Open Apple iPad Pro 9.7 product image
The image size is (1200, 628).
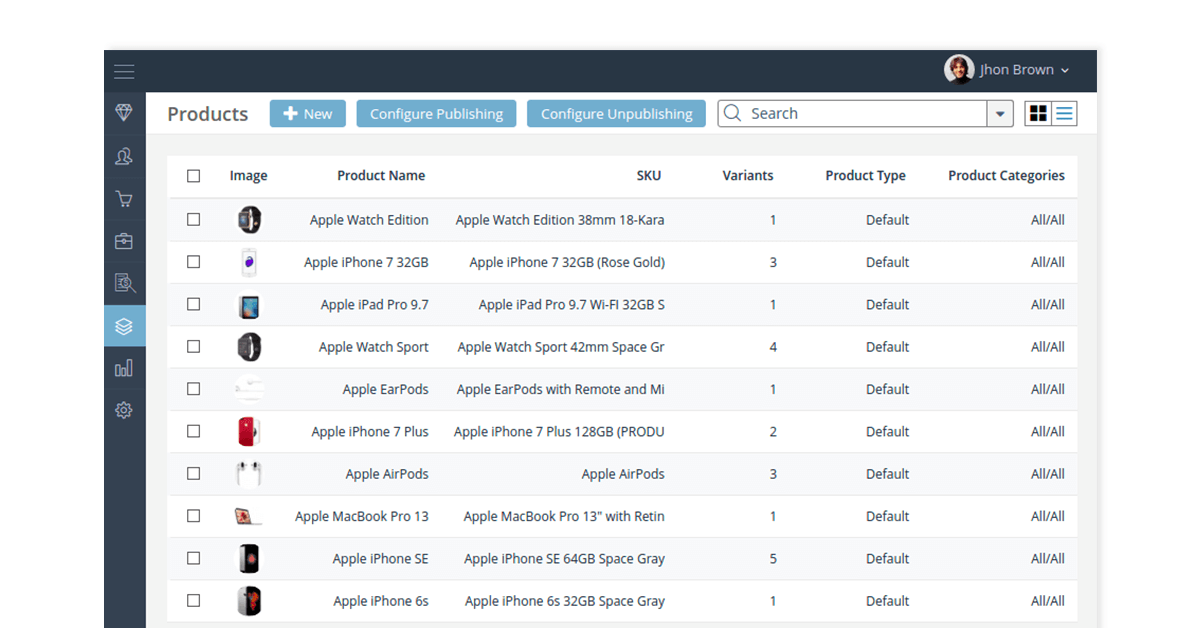pyautogui.click(x=249, y=305)
